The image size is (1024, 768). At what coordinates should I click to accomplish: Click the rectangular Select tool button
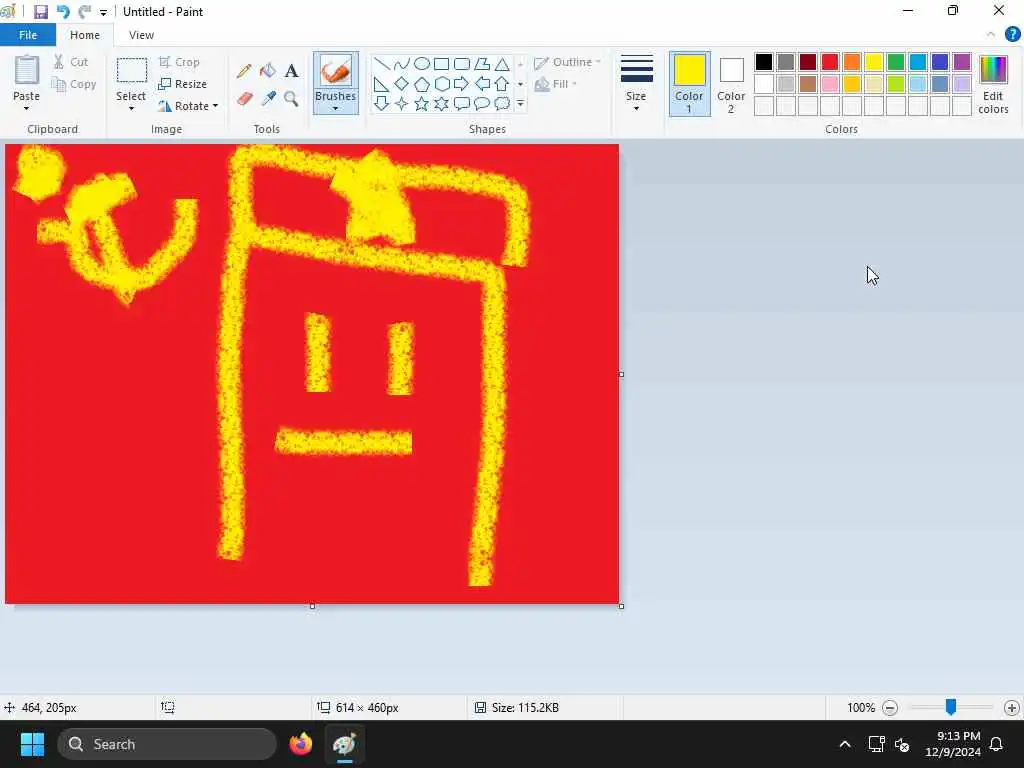point(131,71)
